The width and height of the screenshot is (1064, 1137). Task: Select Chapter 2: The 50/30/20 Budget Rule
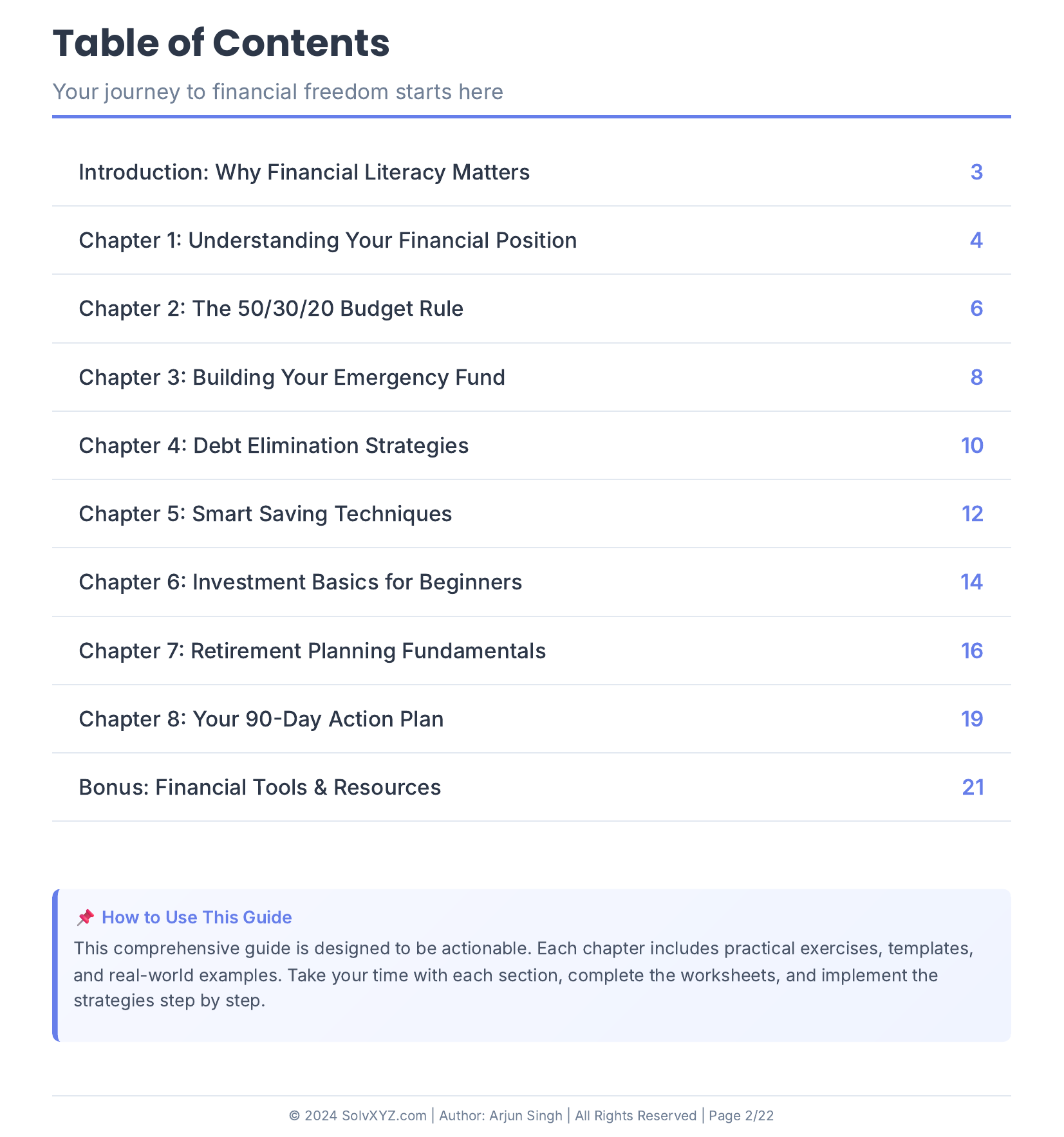click(x=271, y=309)
